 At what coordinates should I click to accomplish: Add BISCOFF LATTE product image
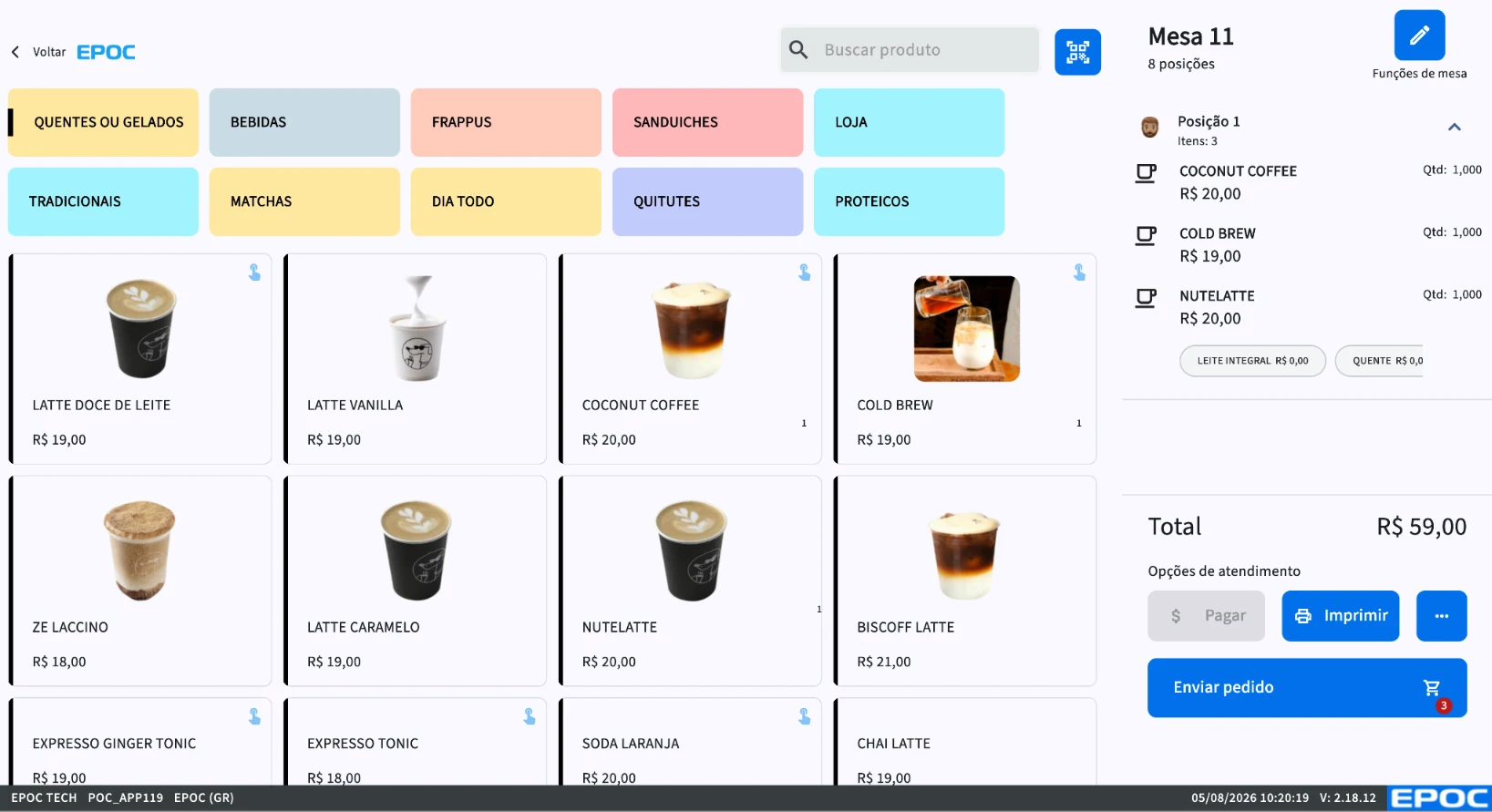(x=966, y=554)
